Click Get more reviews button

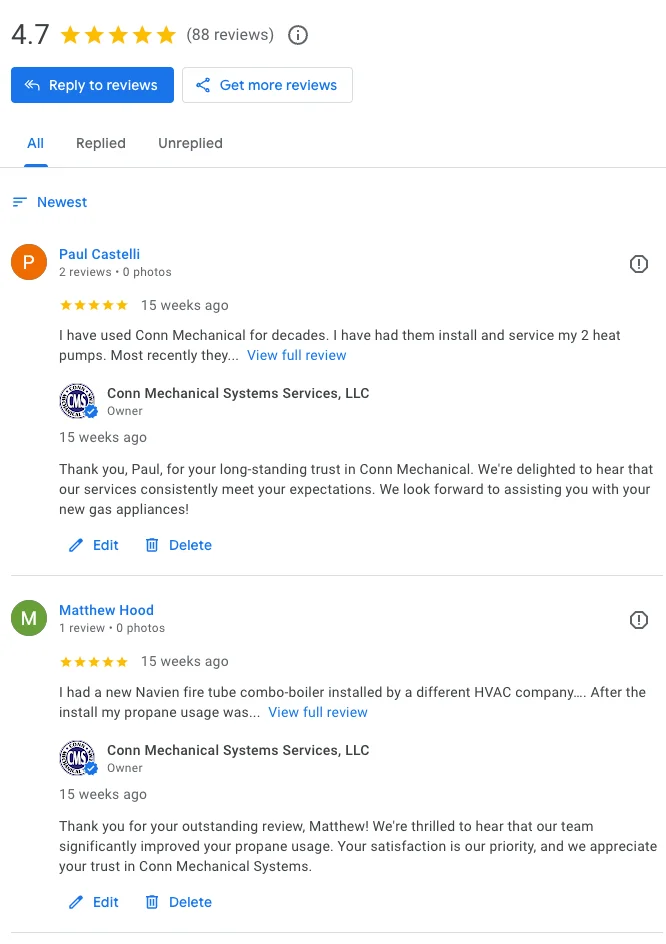coord(267,85)
